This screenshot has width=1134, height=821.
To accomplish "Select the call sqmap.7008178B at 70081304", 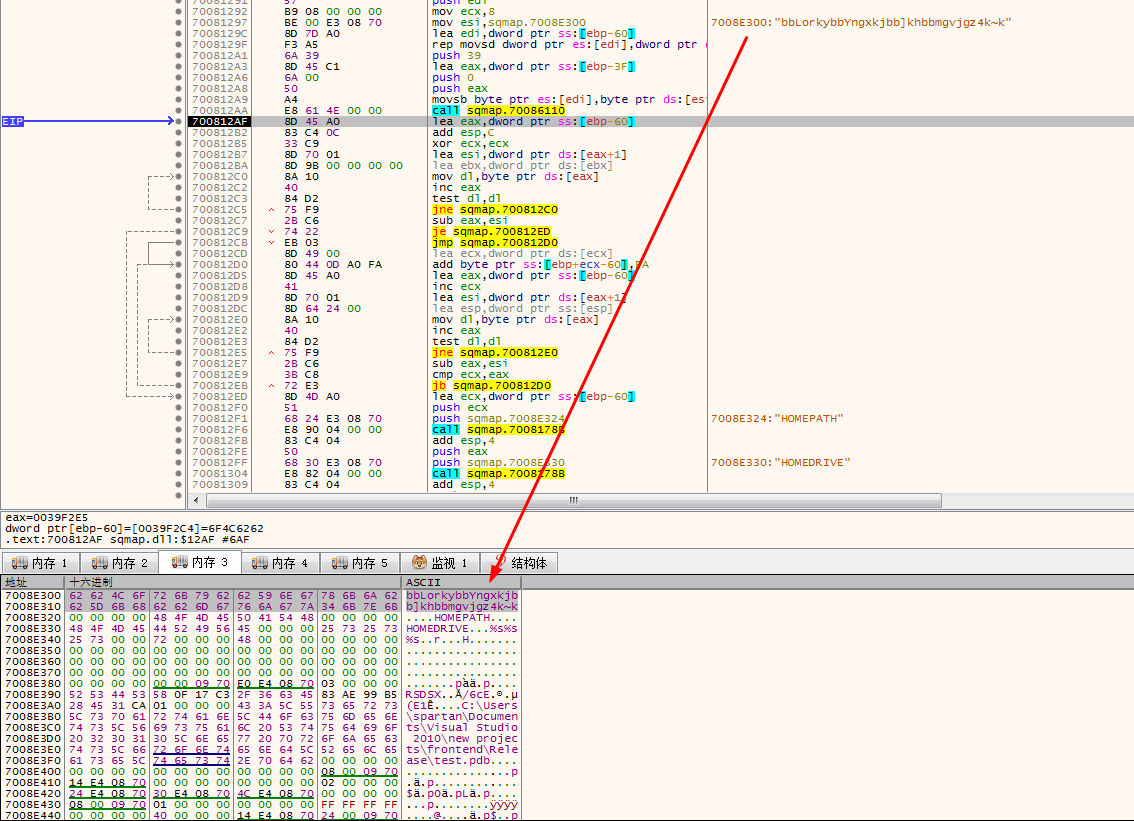I will 498,474.
